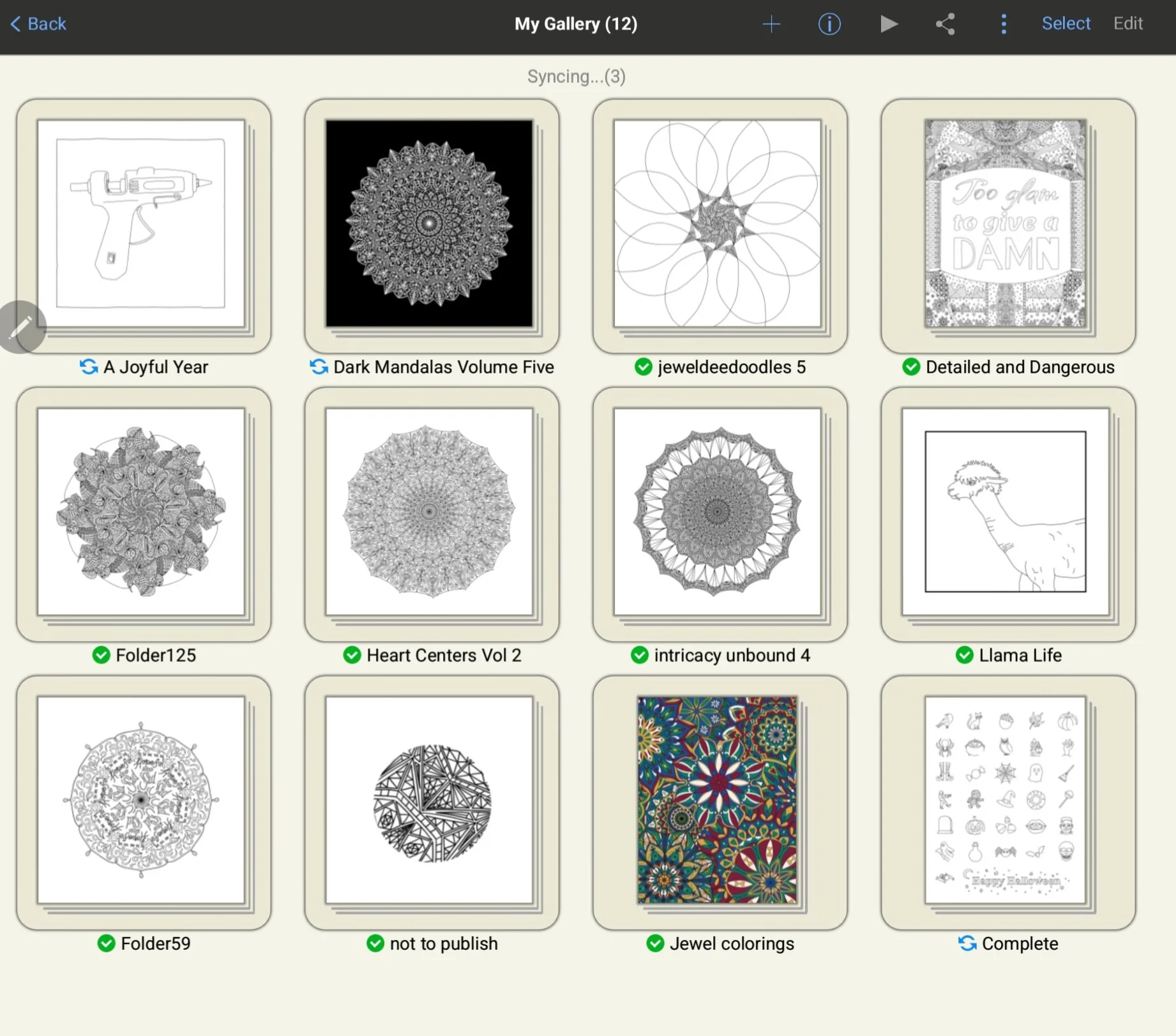Open the not to publish folder thumbnail
This screenshot has width=1176, height=1036.
[x=432, y=803]
